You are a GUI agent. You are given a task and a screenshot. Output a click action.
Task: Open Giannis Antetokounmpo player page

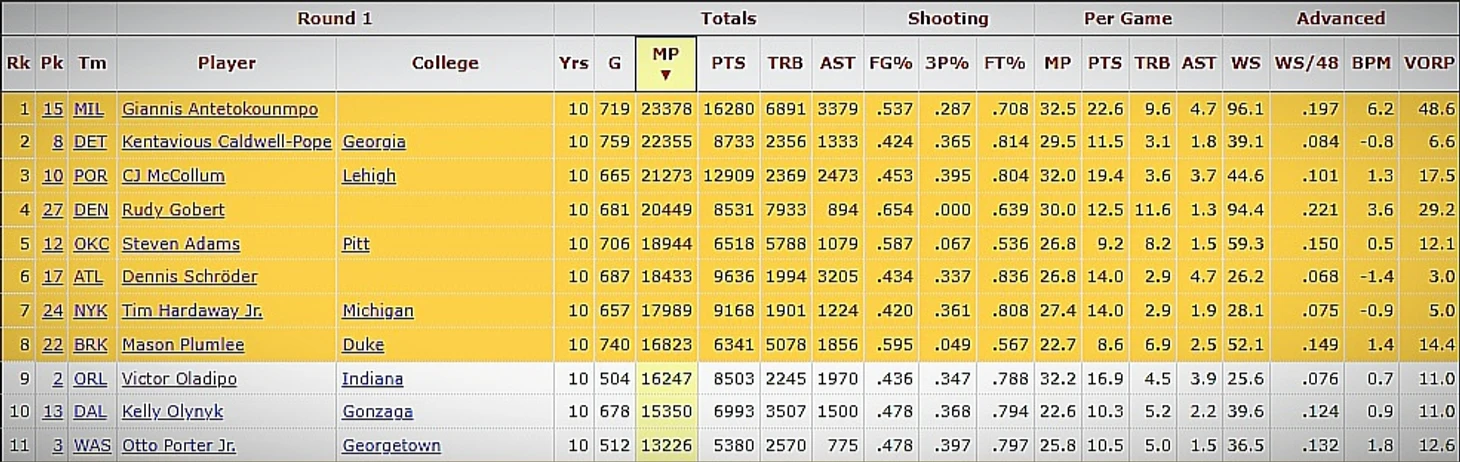coord(220,109)
